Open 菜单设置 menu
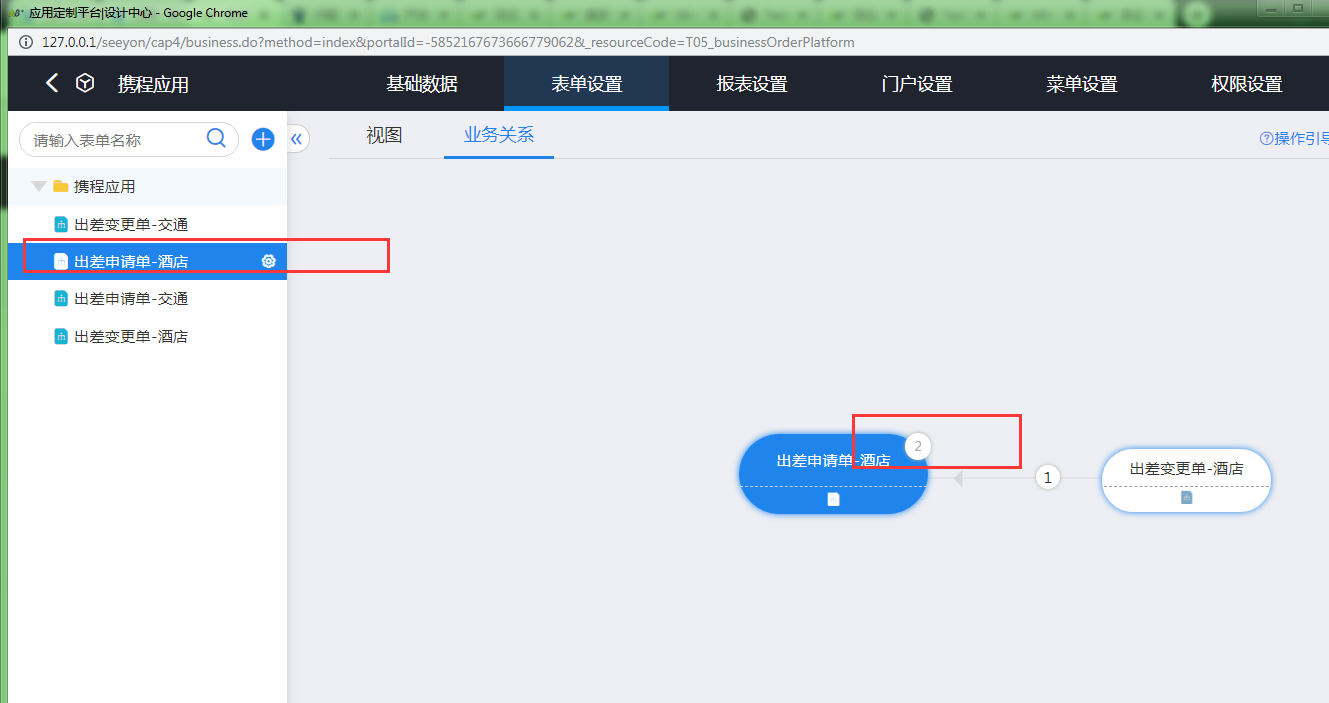1329x703 pixels. pyautogui.click(x=1082, y=84)
